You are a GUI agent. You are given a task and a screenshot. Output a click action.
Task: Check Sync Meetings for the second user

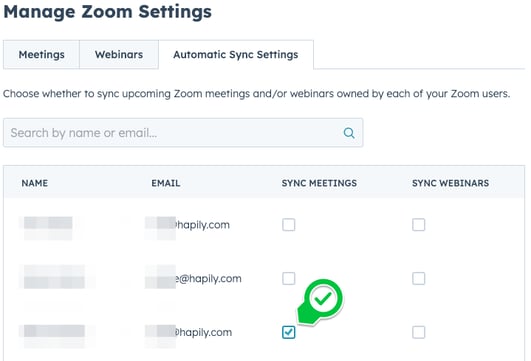[289, 278]
